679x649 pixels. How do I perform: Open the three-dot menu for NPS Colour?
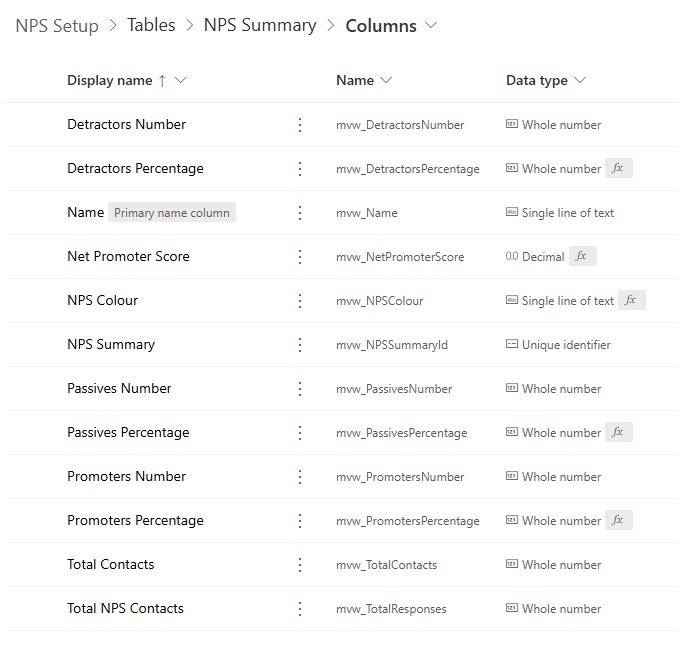[x=299, y=301]
